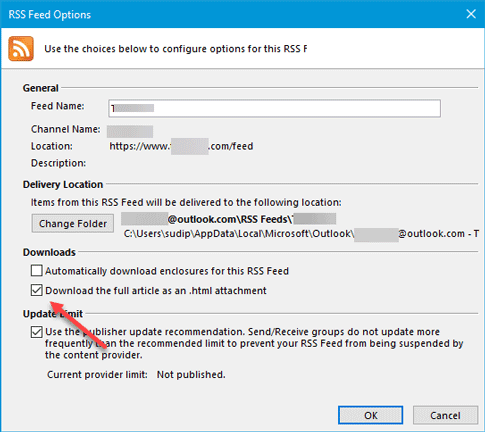Click the orange RSS feed icon

(x=21, y=49)
